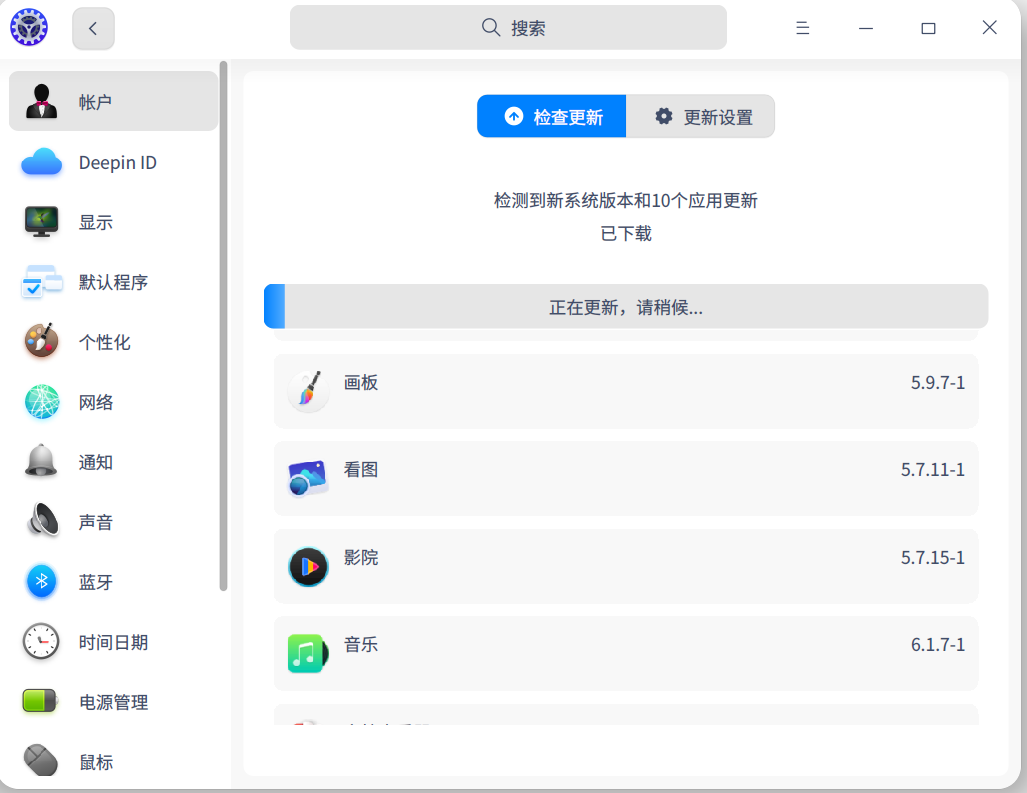Open the hamburger main menu

802,28
